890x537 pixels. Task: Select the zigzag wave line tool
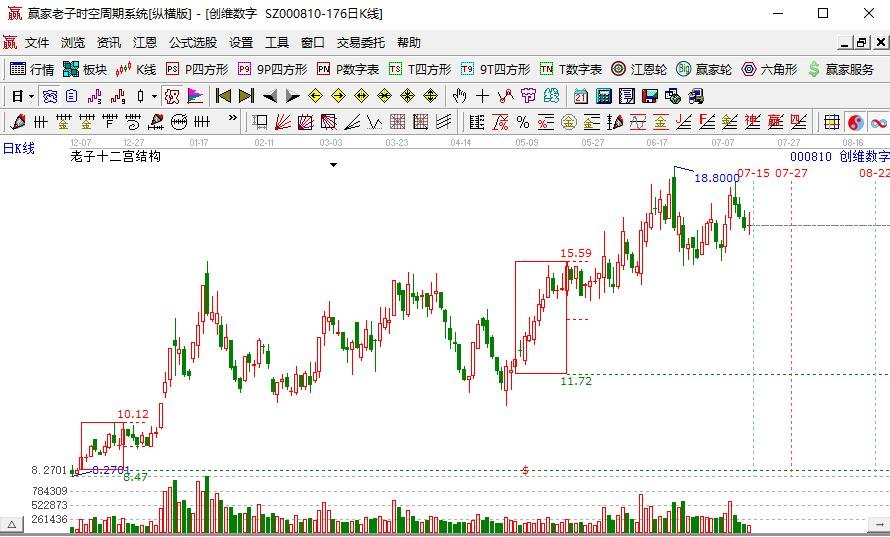tap(375, 121)
